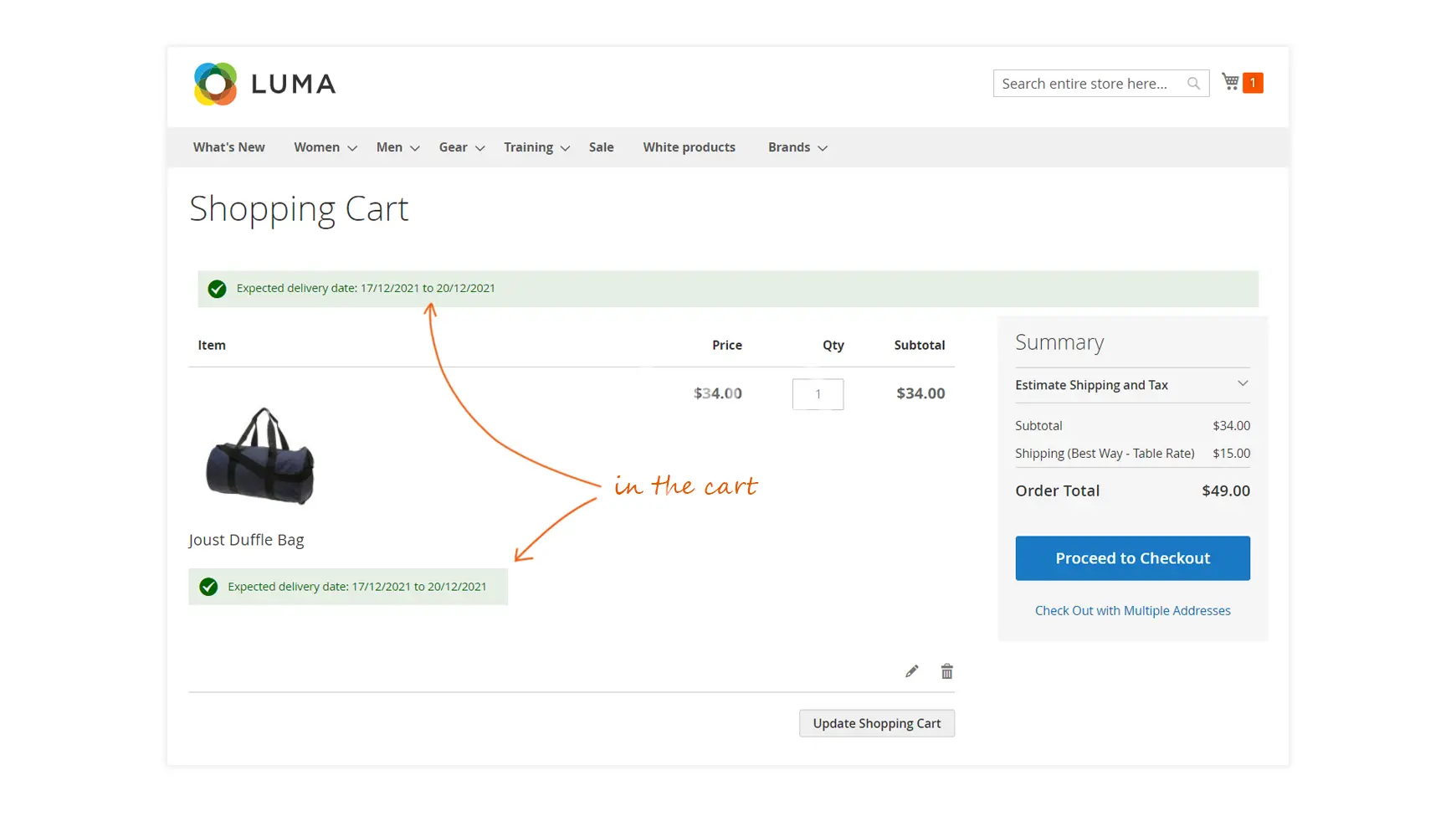Viewport: 1456px width, 837px height.
Task: Click the cart item count badge
Action: pos(1253,83)
